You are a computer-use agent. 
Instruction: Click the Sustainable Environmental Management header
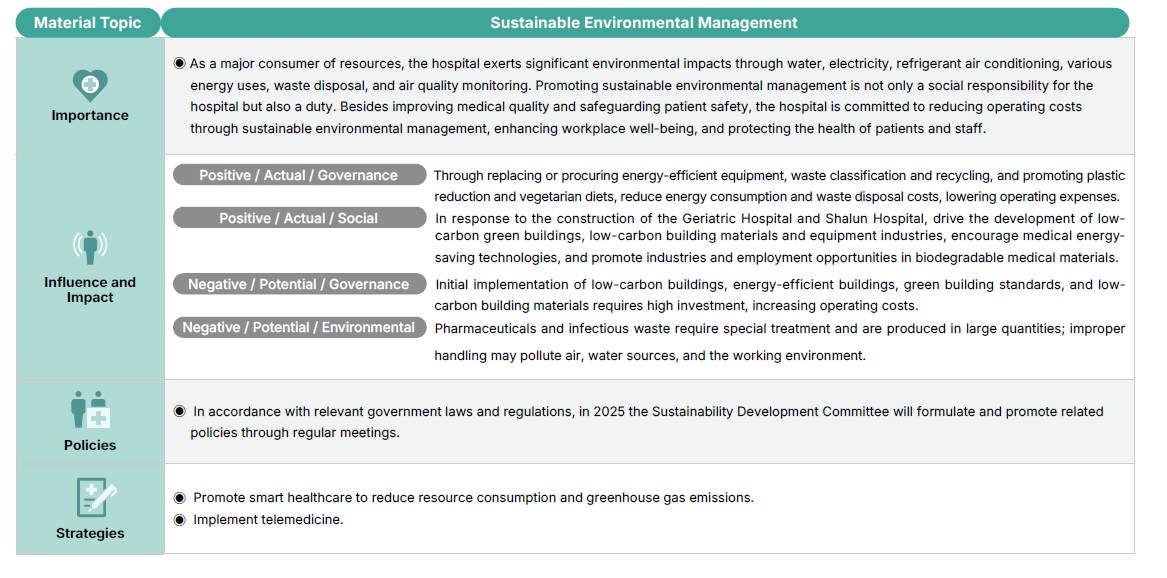[644, 22]
